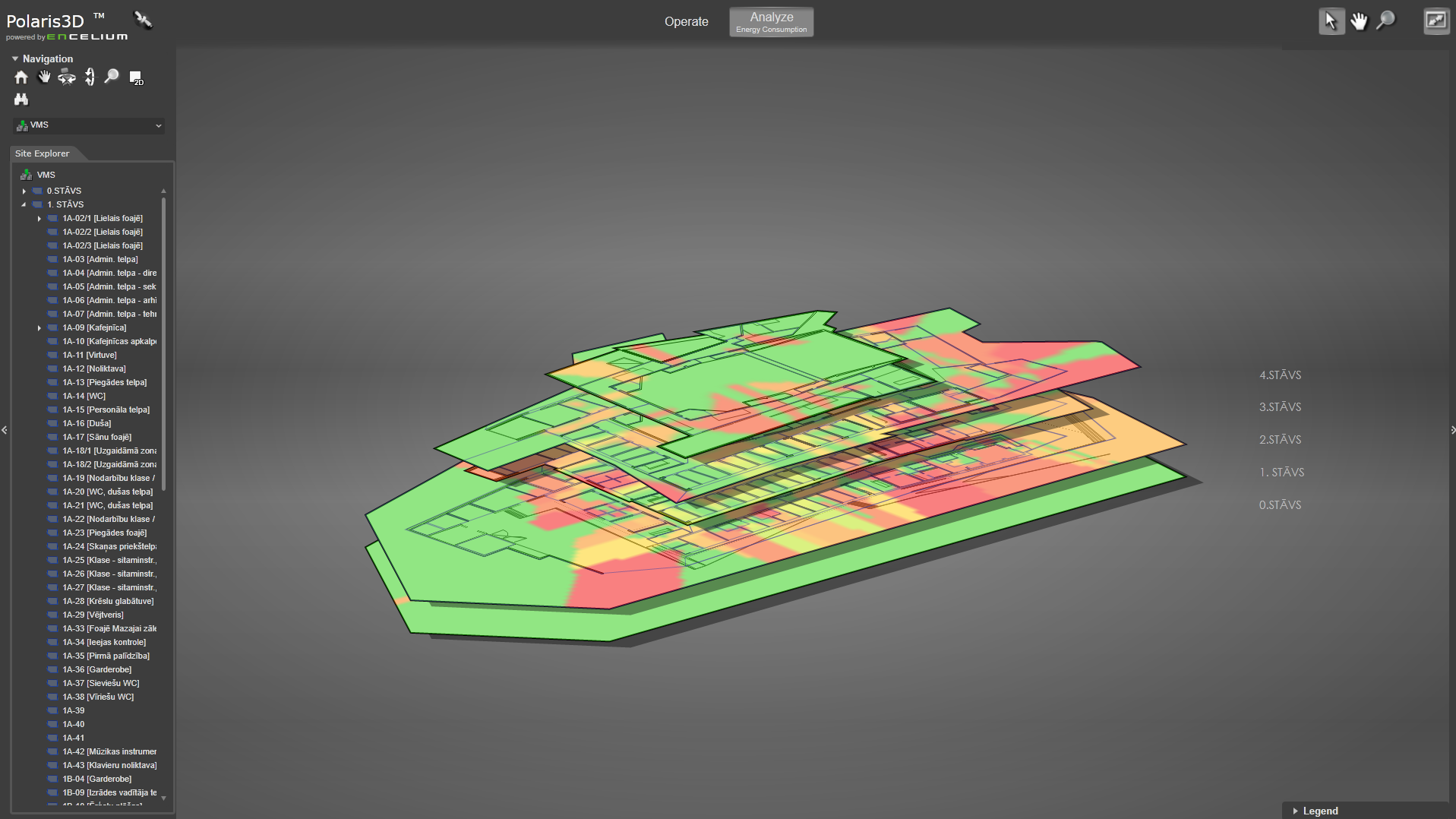Select the magnifier zoom tool at top right
Viewport: 1456px width, 819px height.
[x=1386, y=21]
